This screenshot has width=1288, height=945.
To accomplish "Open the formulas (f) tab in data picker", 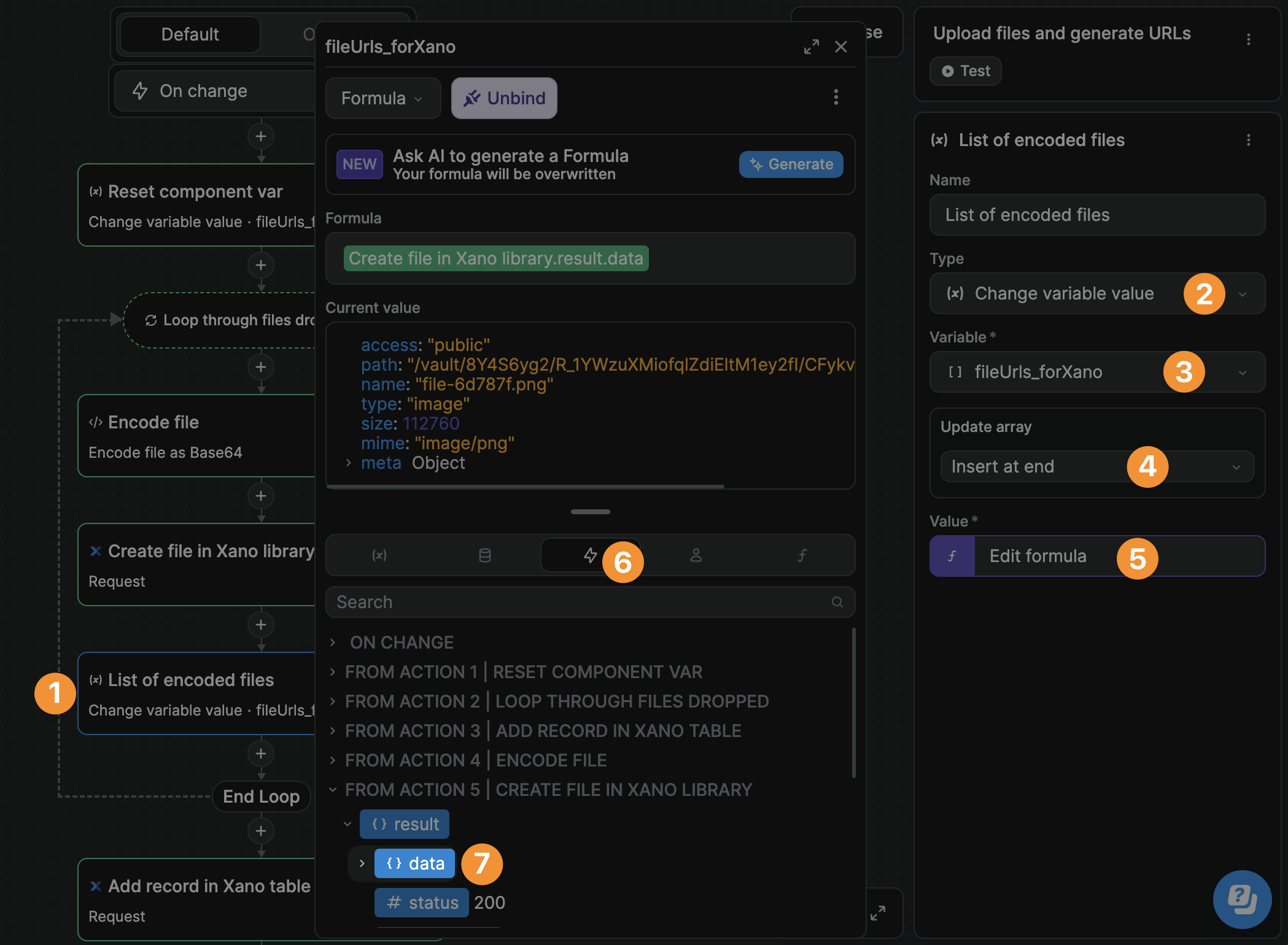I will click(801, 555).
